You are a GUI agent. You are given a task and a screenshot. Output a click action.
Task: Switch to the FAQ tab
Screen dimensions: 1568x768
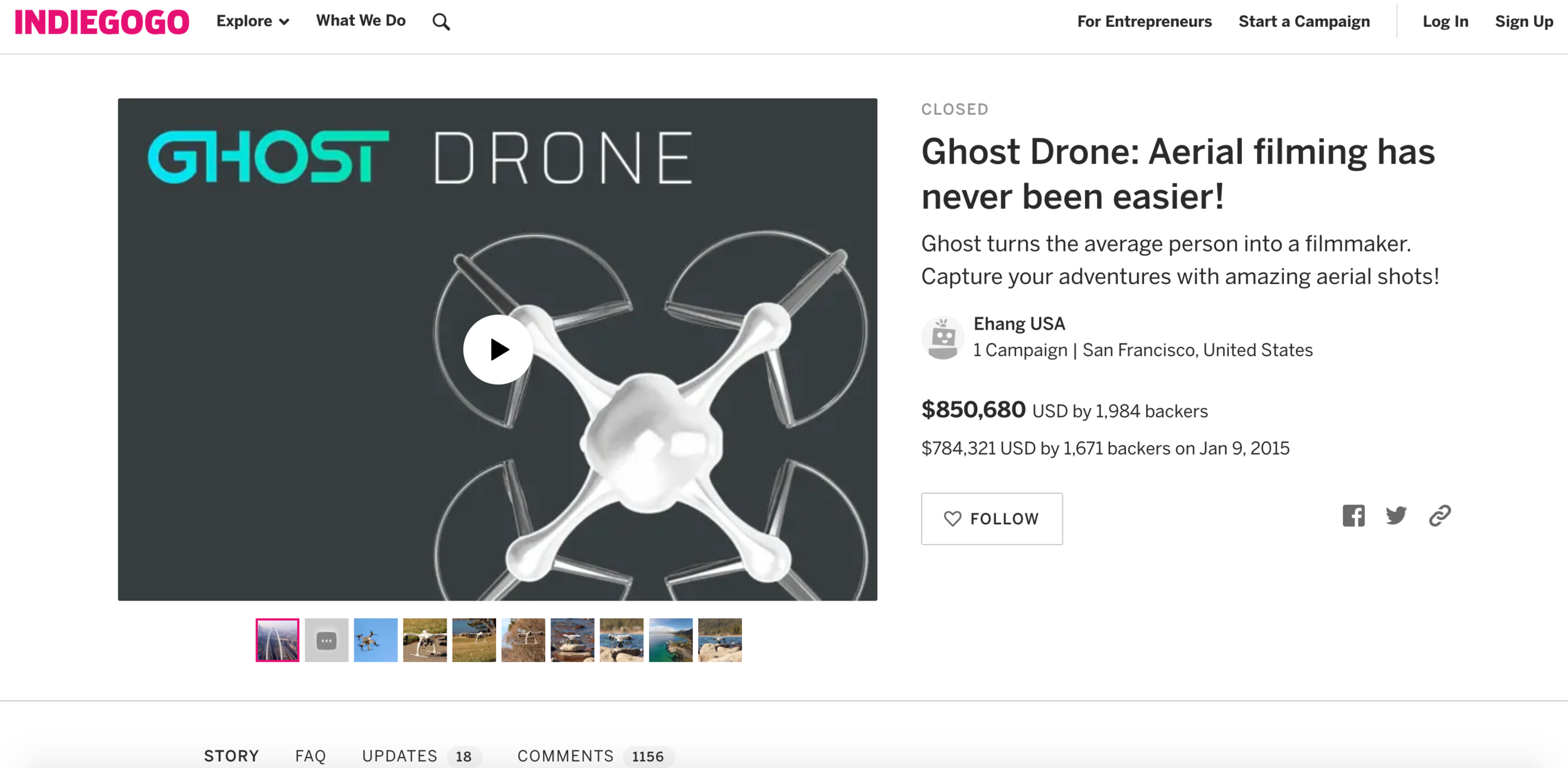310,755
